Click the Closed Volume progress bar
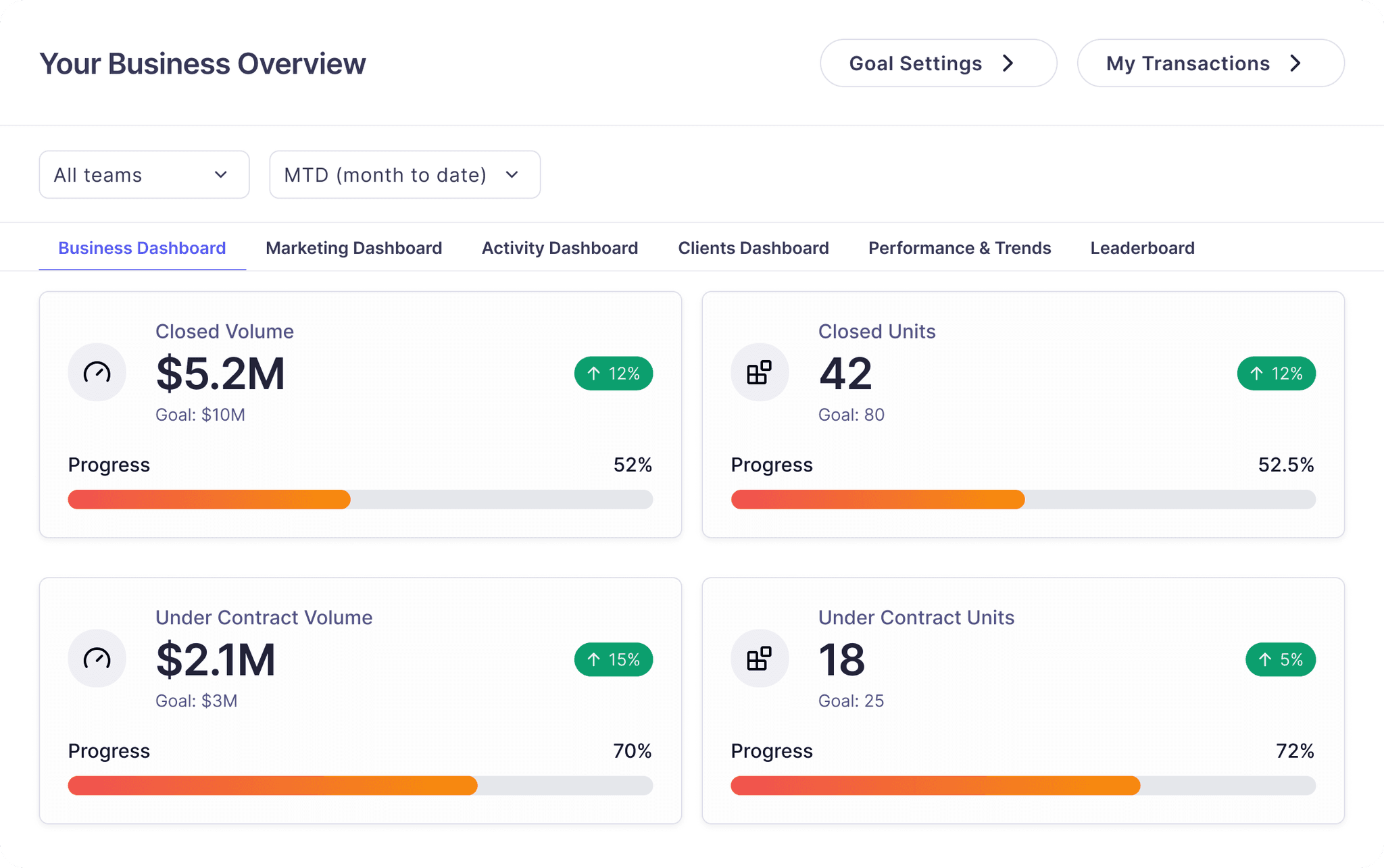Screen dimensions: 1384x868 [360, 499]
